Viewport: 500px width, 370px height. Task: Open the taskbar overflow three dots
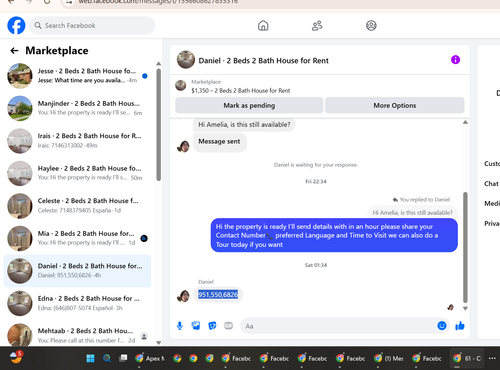click(492, 358)
